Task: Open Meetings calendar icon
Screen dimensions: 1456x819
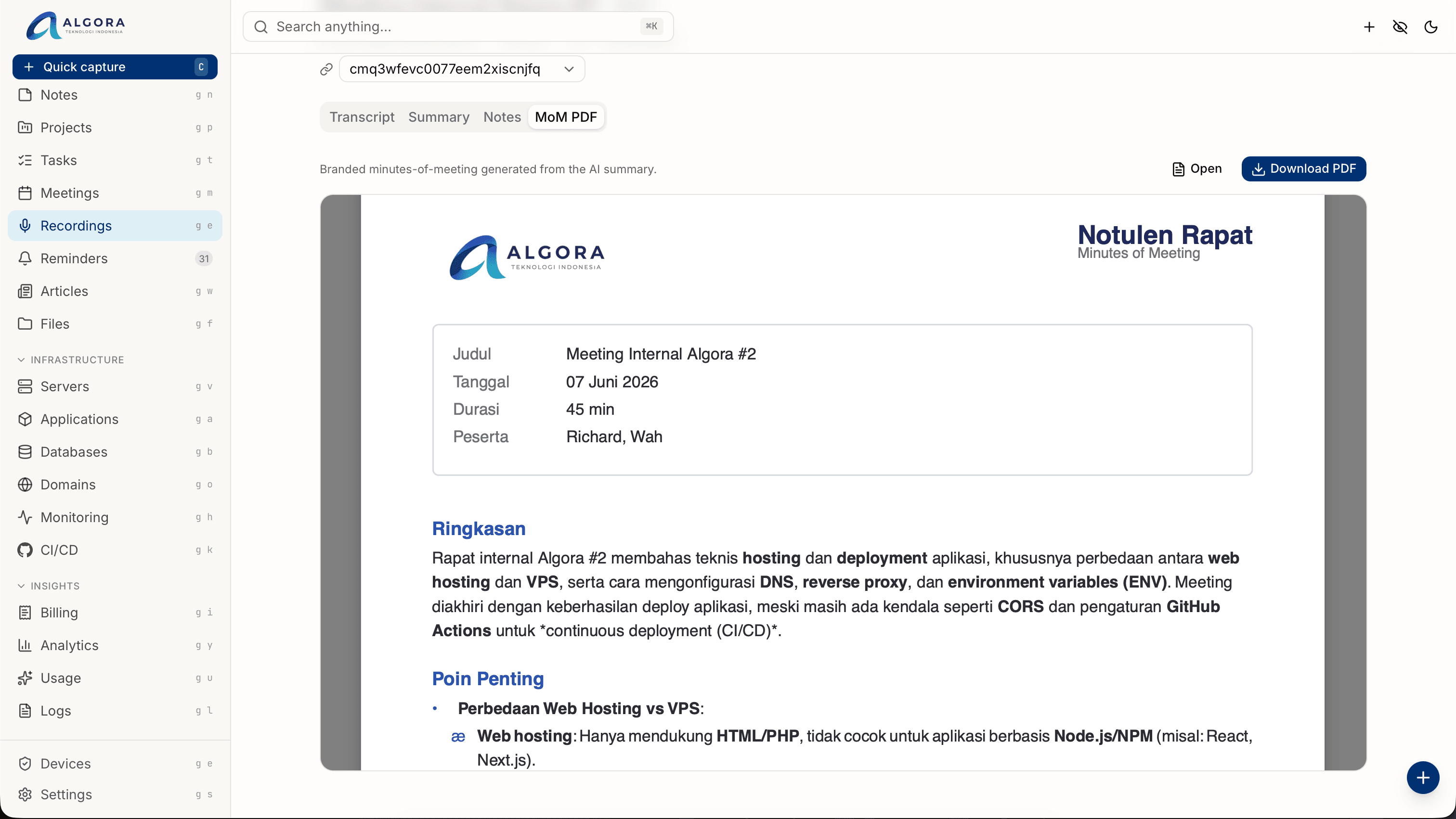Action: click(x=25, y=193)
